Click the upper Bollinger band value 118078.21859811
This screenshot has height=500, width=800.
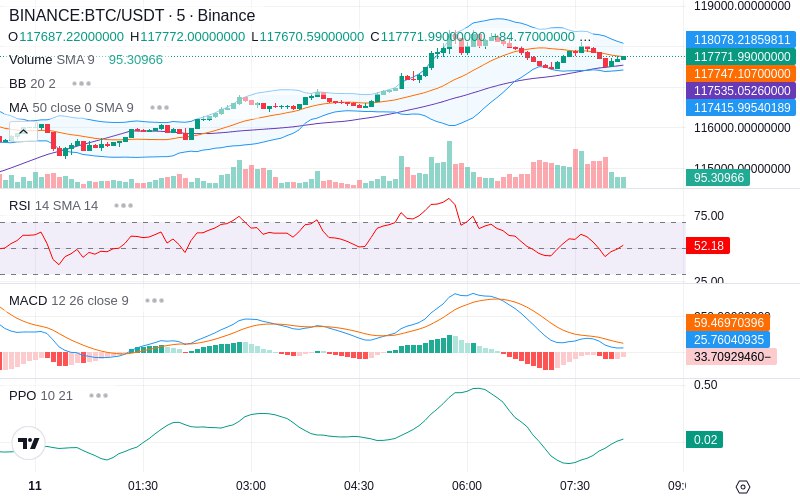tap(741, 39)
